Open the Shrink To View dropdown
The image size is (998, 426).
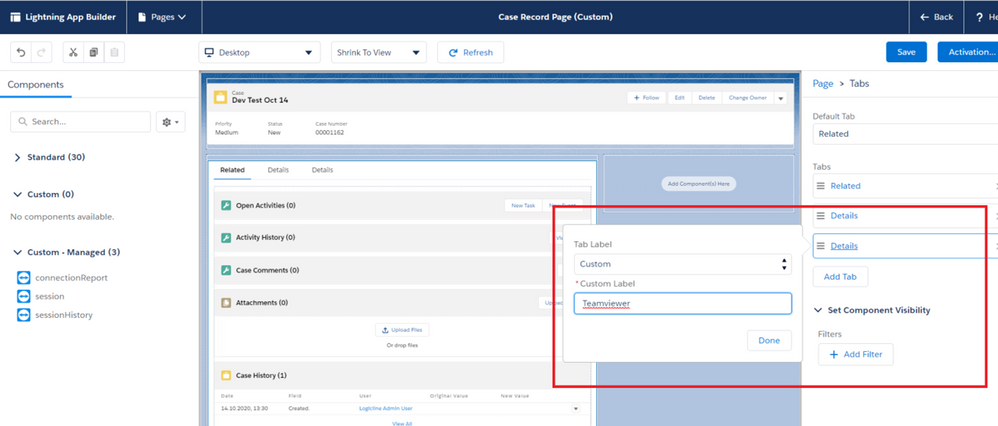pos(379,52)
